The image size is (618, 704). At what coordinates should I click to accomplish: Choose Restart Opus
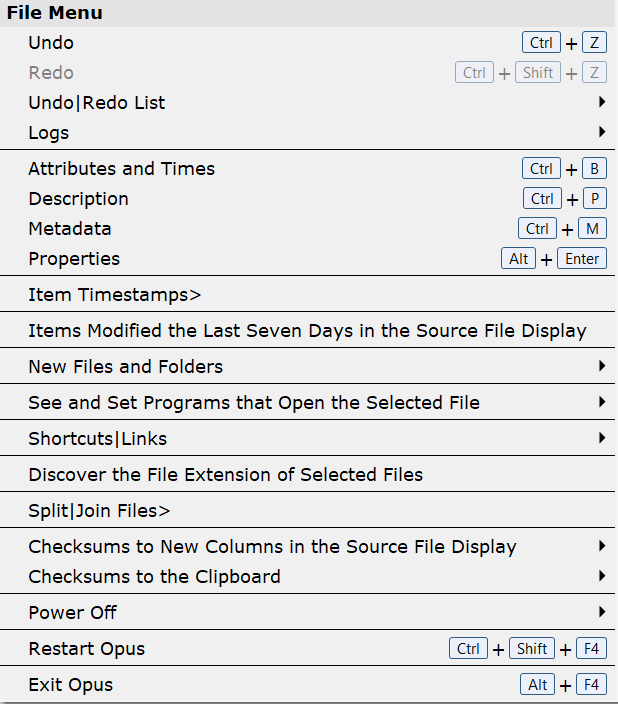tap(86, 649)
